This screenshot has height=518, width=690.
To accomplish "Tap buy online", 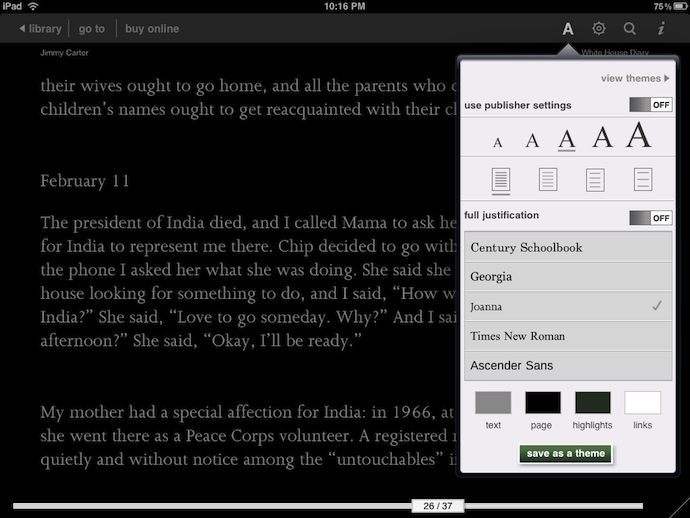I will coord(152,29).
